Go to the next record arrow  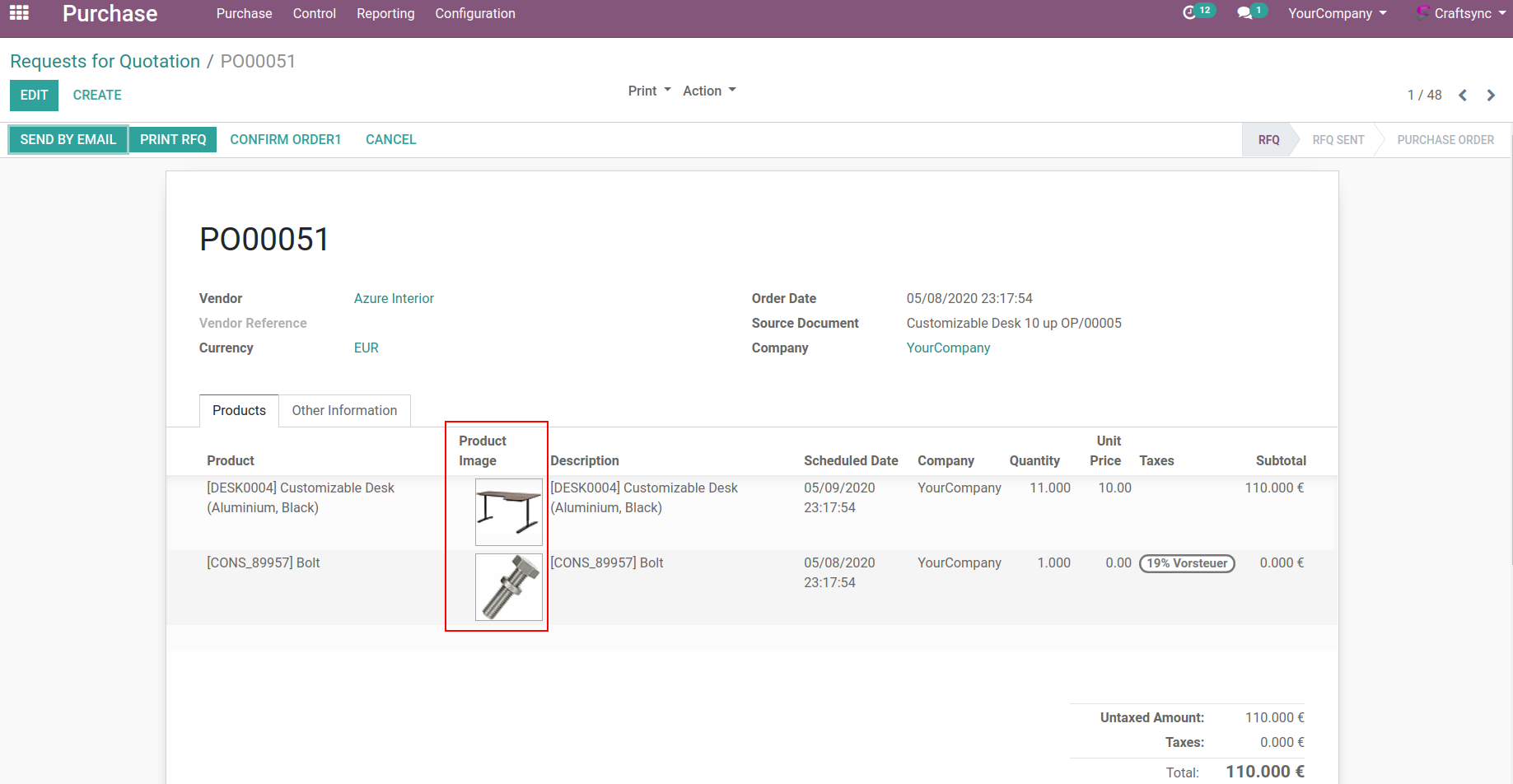pos(1491,96)
